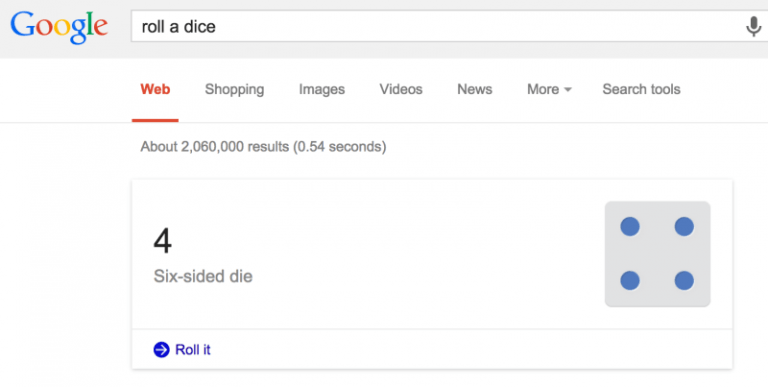Click the Roll it link text
Image resolution: width=768 pixels, height=387 pixels.
(x=193, y=350)
